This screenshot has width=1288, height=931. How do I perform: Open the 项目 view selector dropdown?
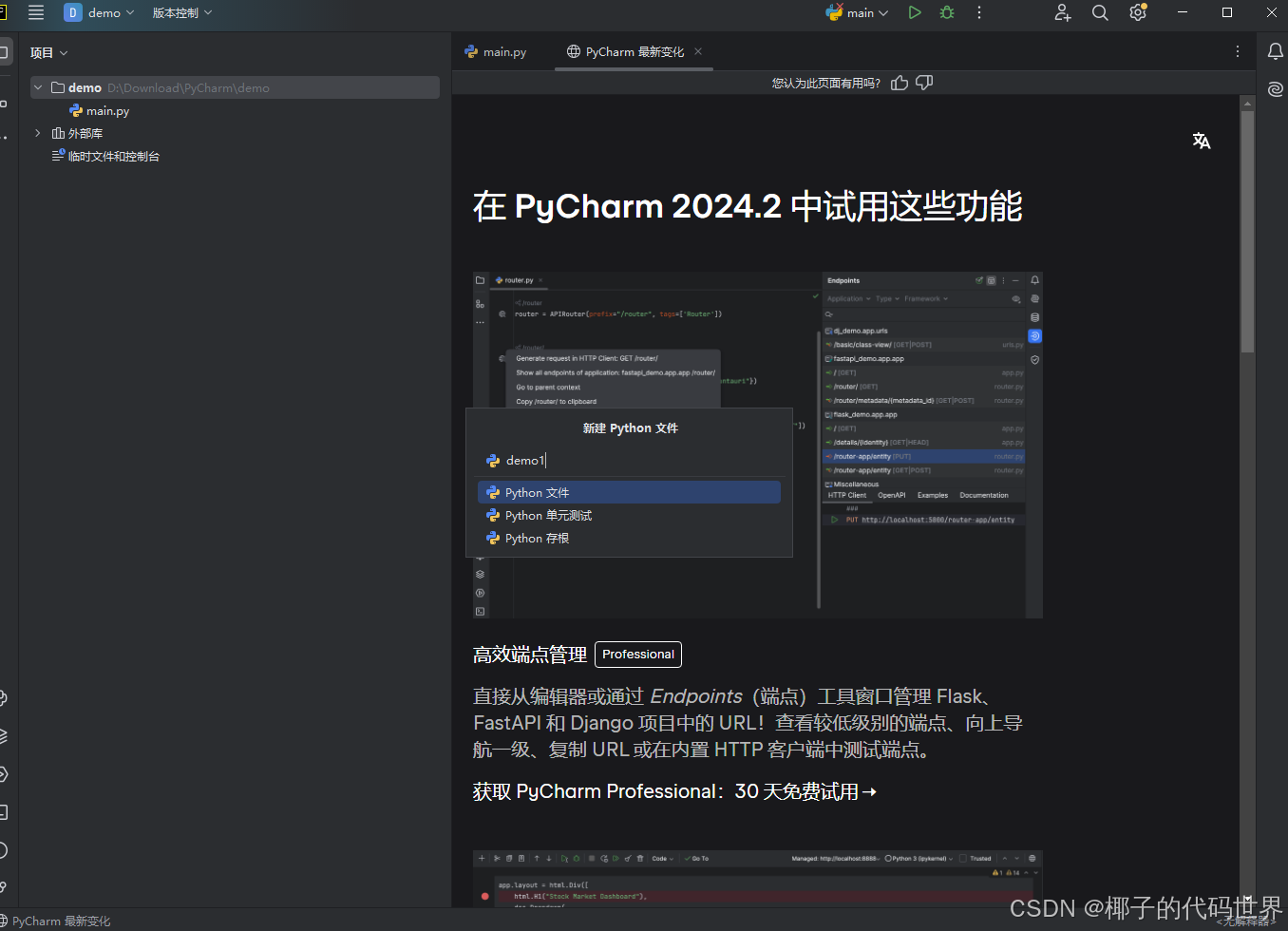coord(49,52)
